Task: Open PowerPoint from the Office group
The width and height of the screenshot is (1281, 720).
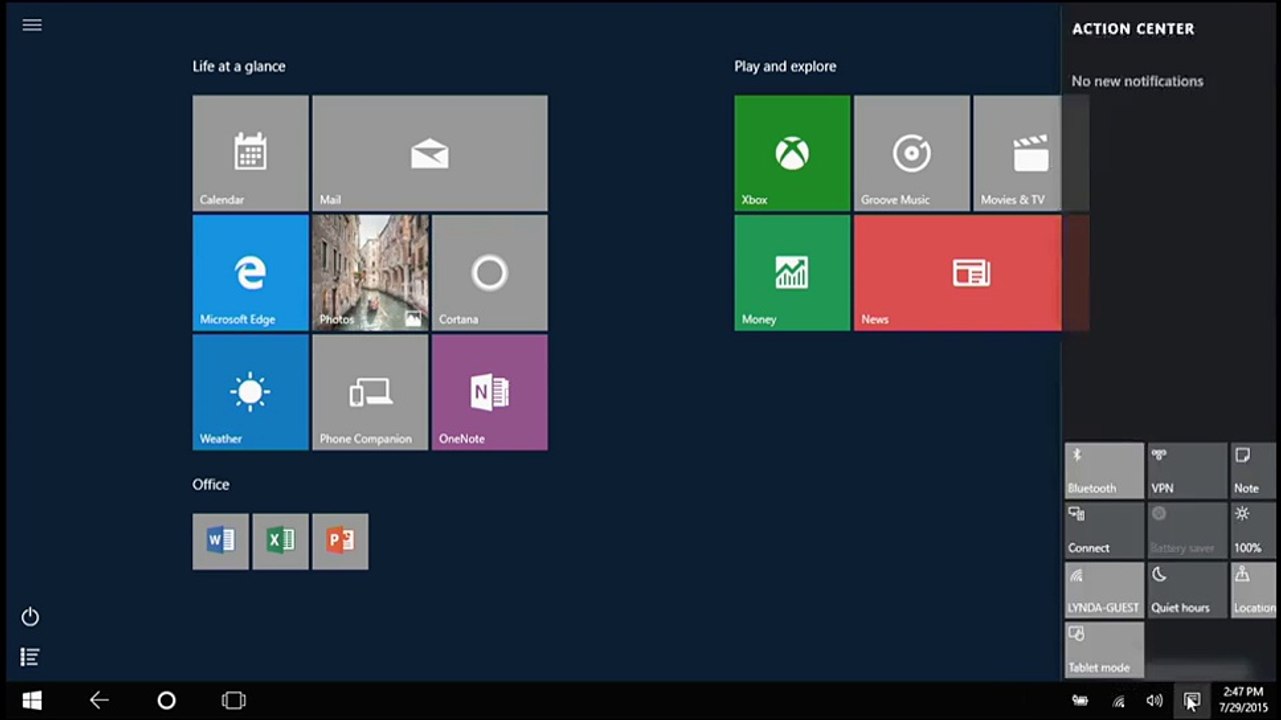Action: (340, 542)
